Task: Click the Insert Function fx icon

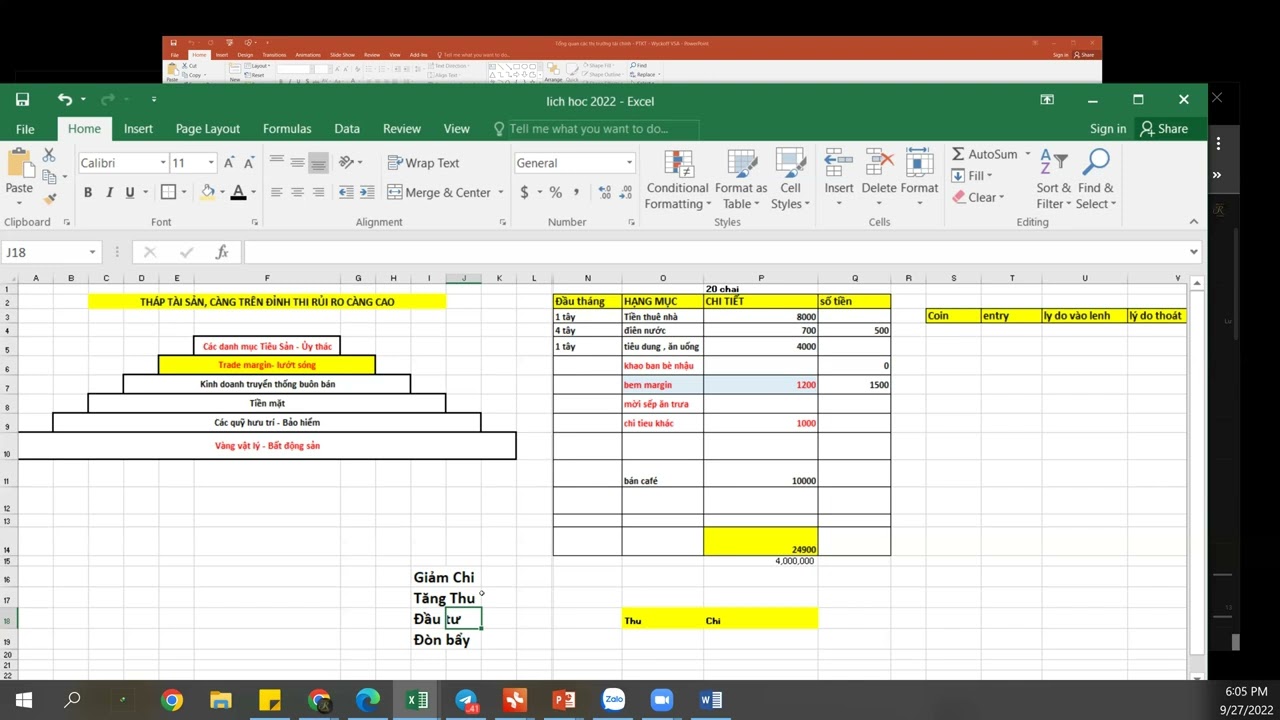Action: [222, 252]
